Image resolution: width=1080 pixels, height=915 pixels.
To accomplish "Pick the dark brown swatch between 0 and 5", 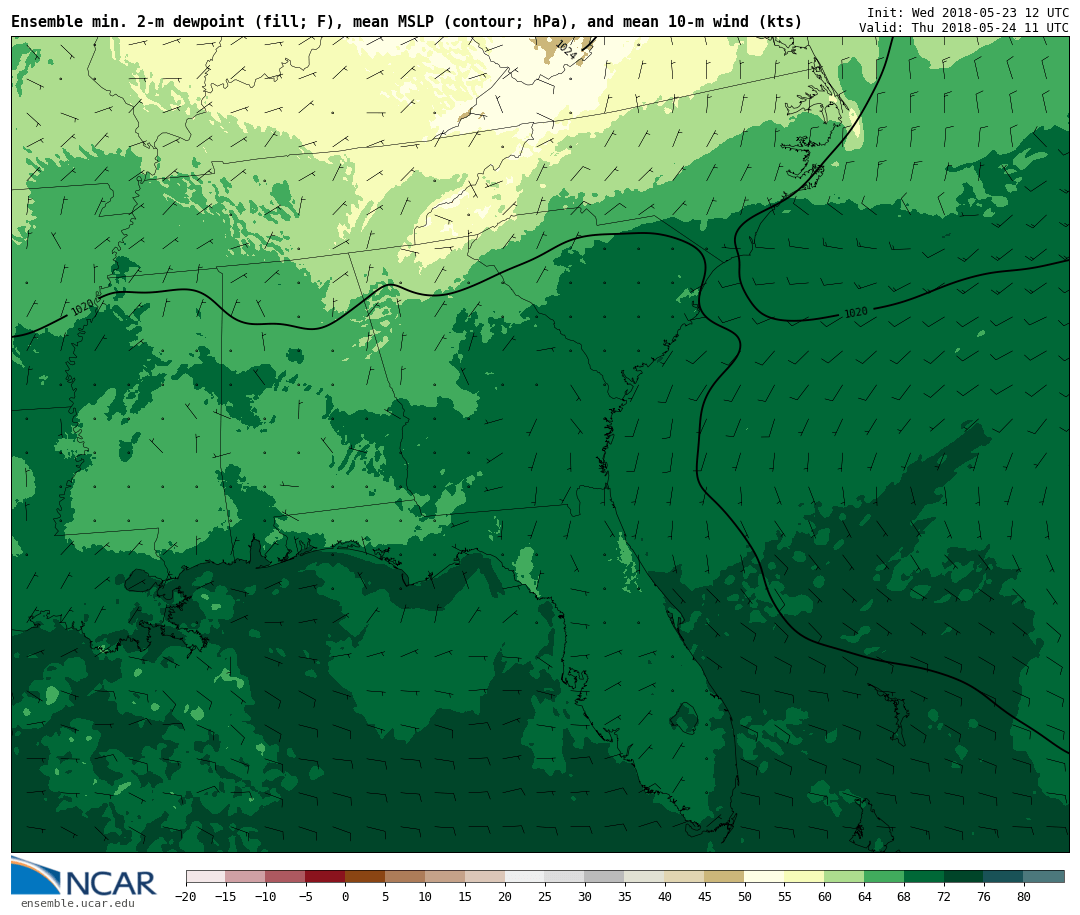I will click(x=366, y=877).
